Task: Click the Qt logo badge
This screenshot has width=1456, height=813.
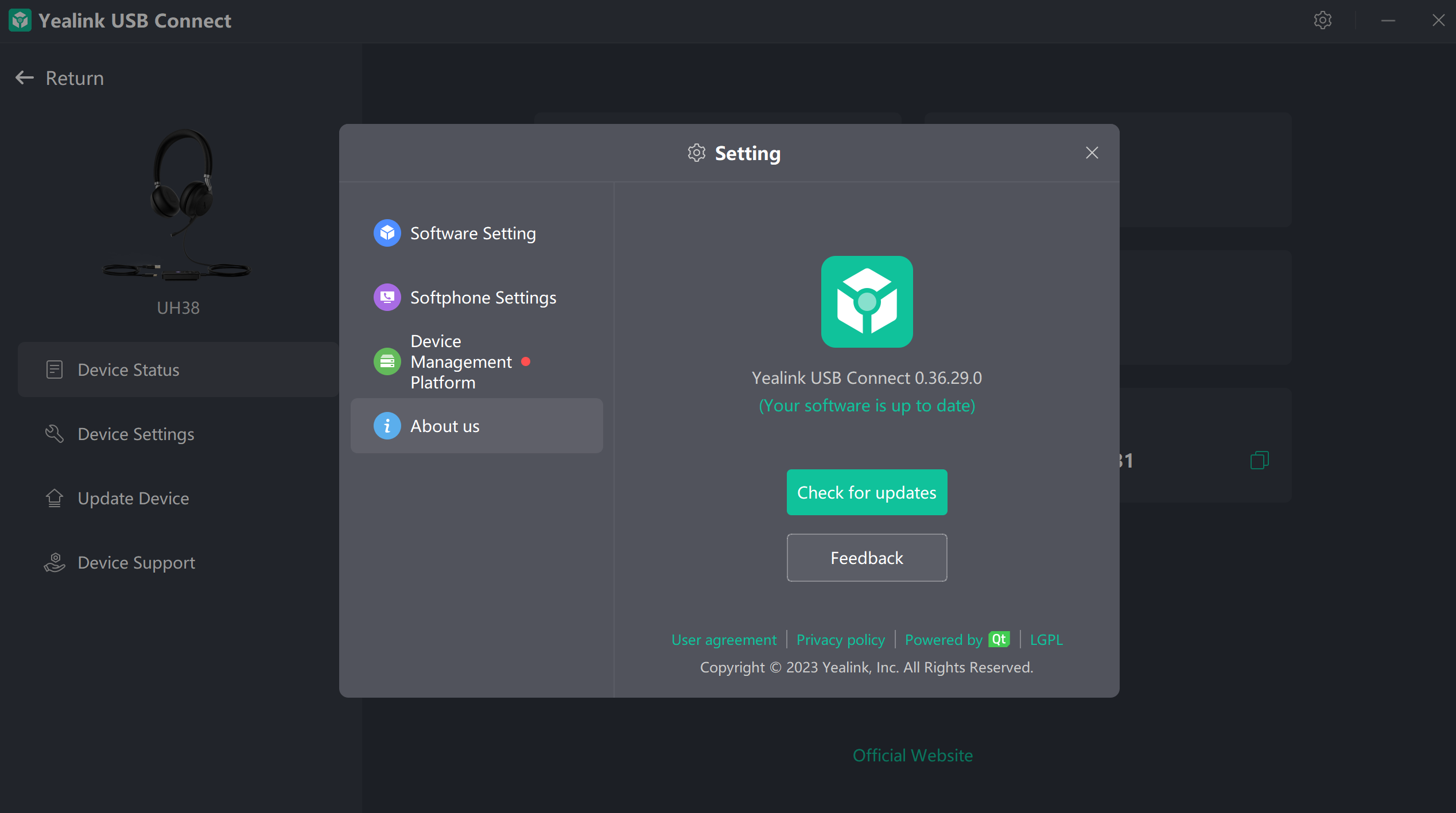Action: (x=999, y=639)
